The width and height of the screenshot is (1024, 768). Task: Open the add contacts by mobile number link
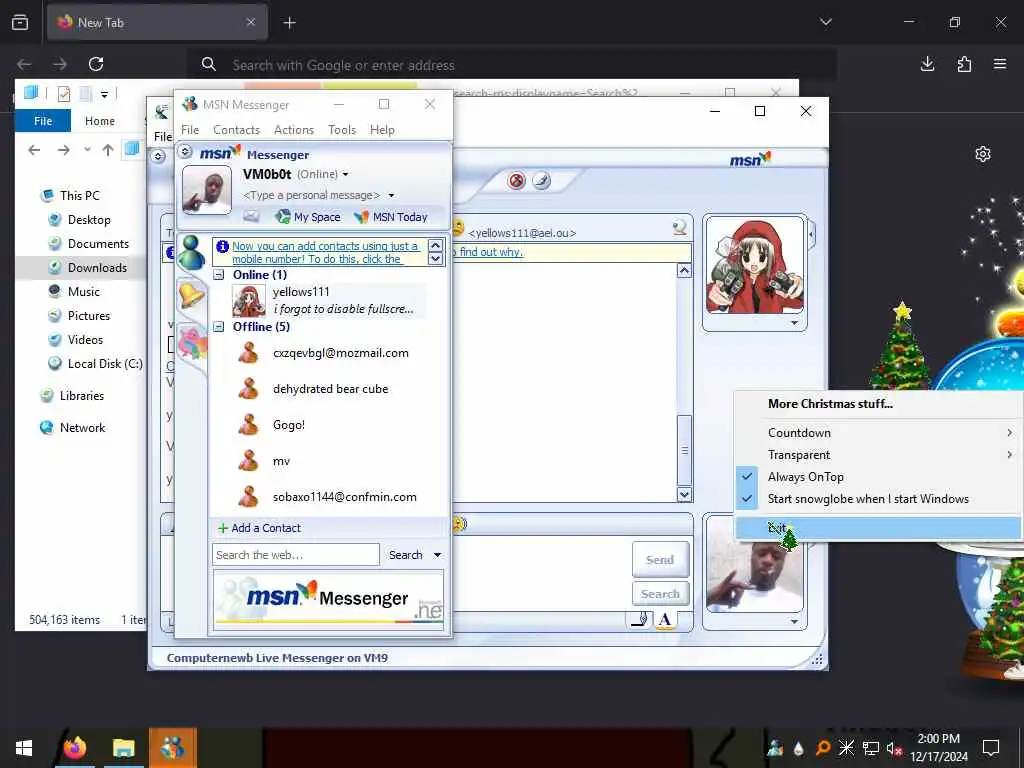[325, 253]
